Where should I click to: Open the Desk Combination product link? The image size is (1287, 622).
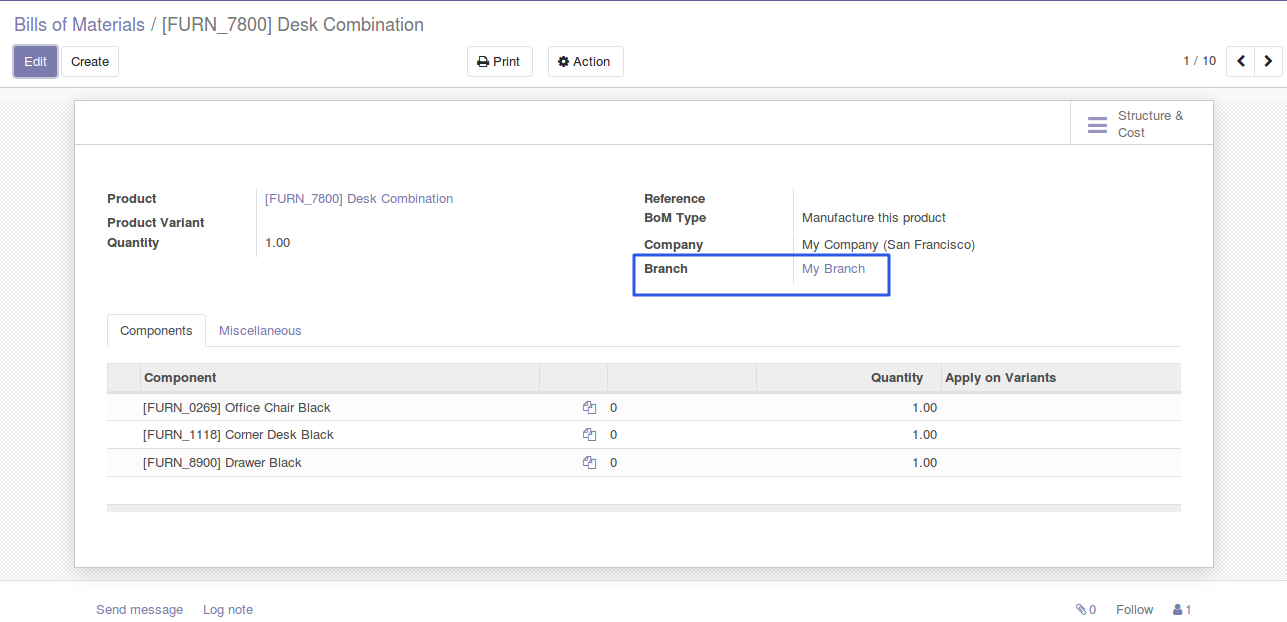pos(358,199)
